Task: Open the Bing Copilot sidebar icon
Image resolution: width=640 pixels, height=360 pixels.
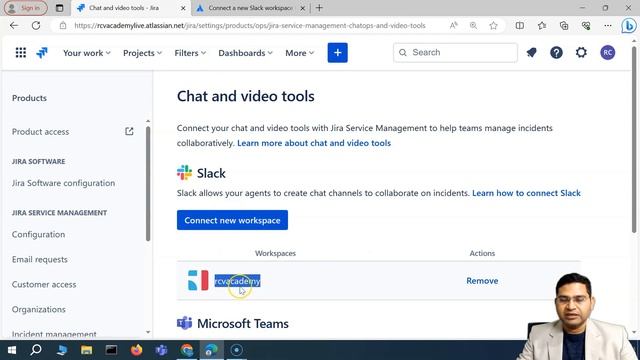Action: (629, 26)
